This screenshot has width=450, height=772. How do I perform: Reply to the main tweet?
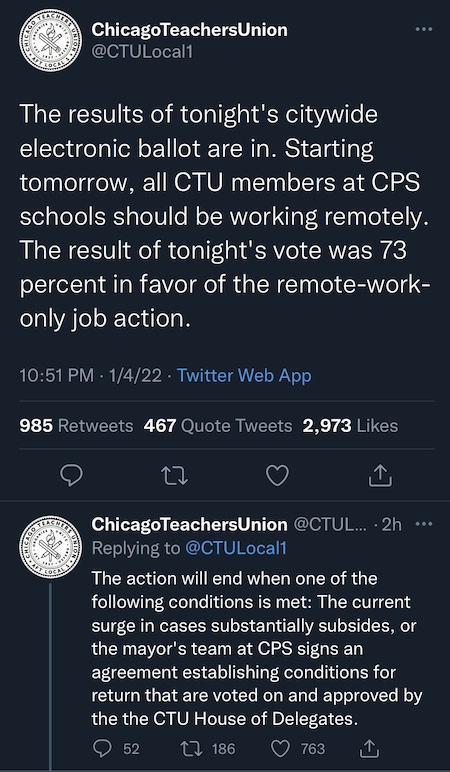tap(71, 476)
